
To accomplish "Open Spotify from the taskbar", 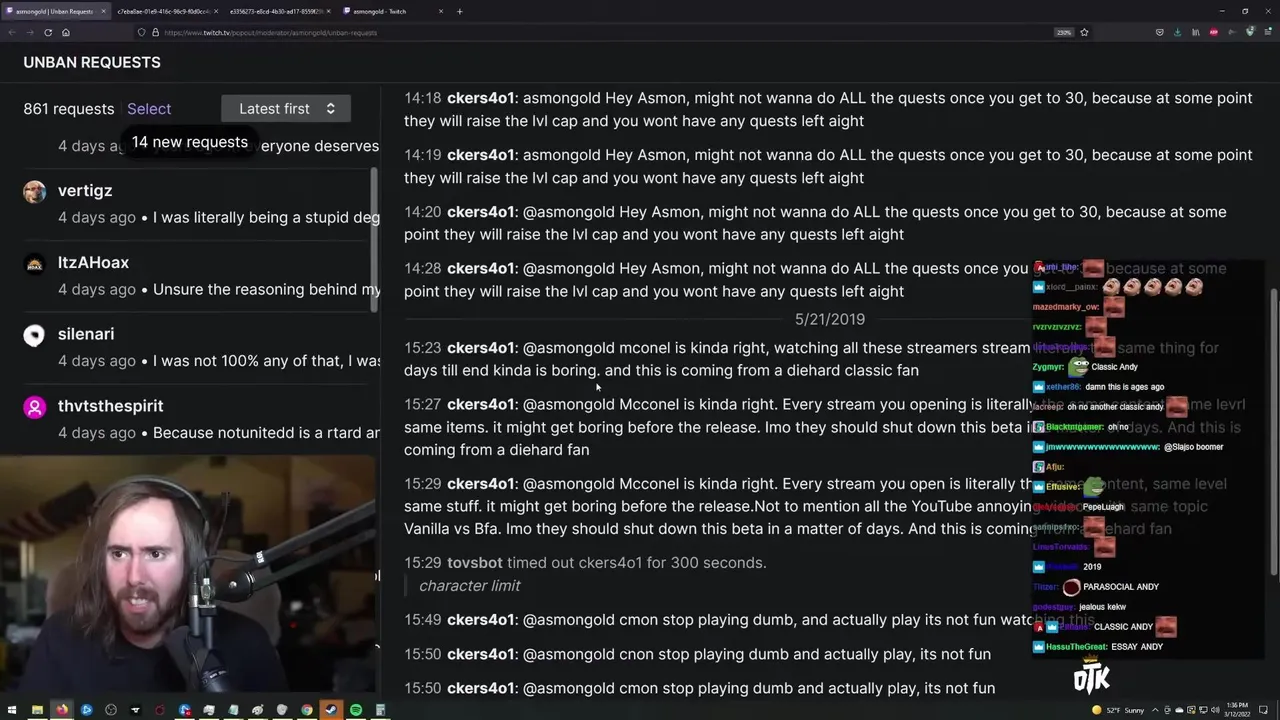I will [x=356, y=710].
